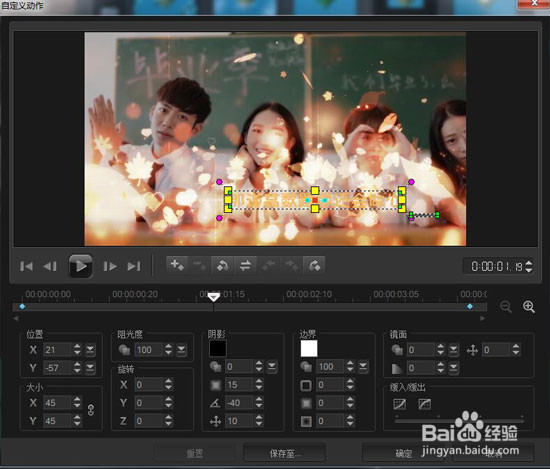Open the Position Y ease menu
Viewport: 550px width, 469px height.
pyautogui.click(x=90, y=368)
